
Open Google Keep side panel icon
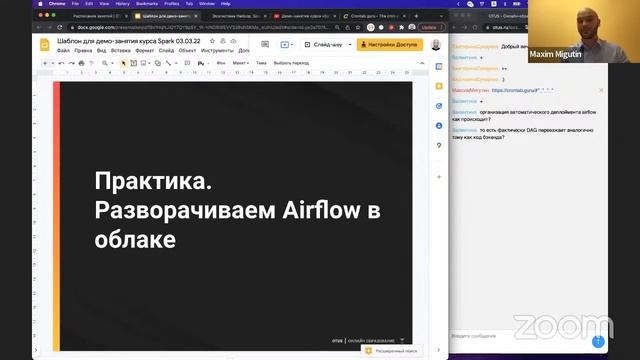pos(439,86)
